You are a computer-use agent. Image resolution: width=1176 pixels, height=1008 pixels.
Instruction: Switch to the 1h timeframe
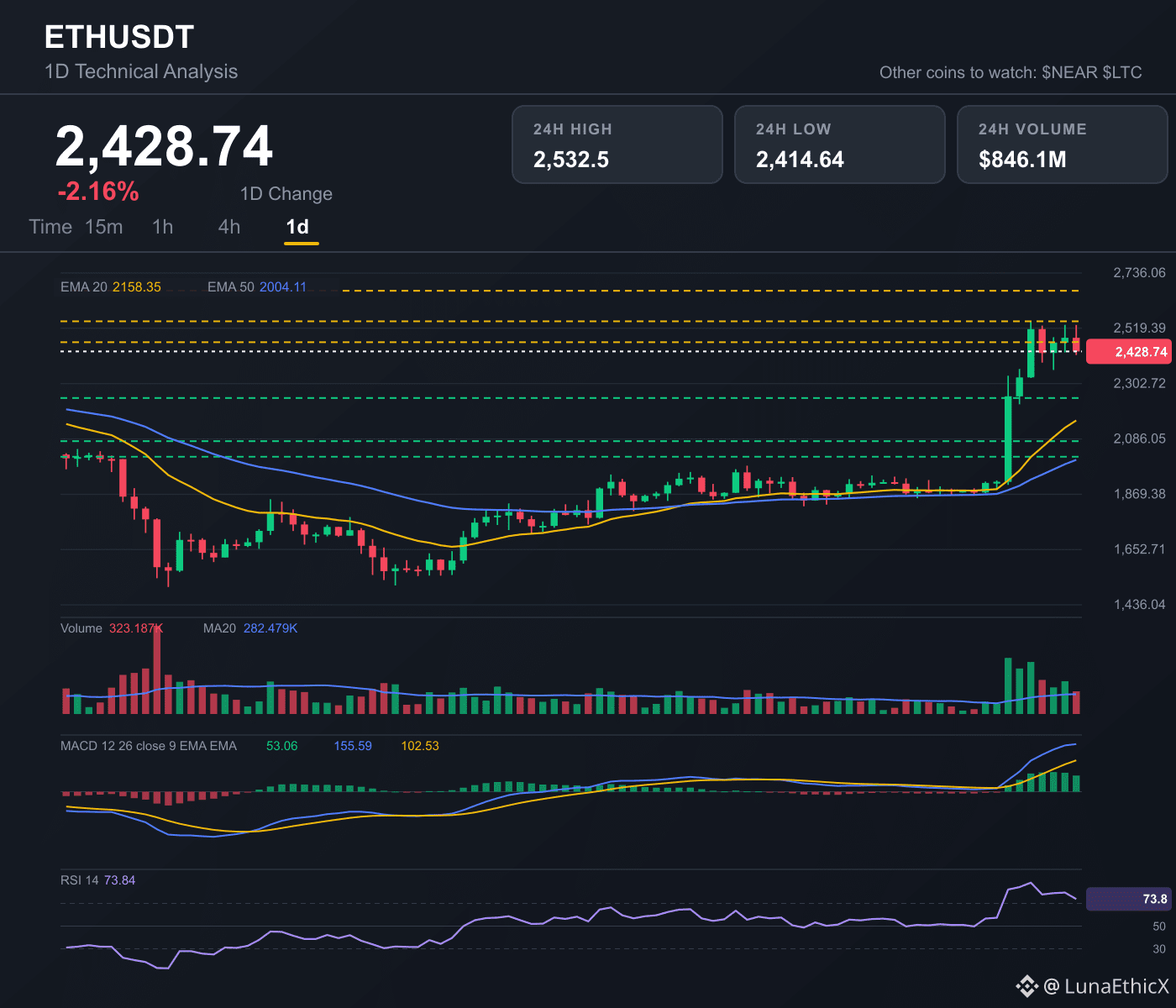pos(162,227)
